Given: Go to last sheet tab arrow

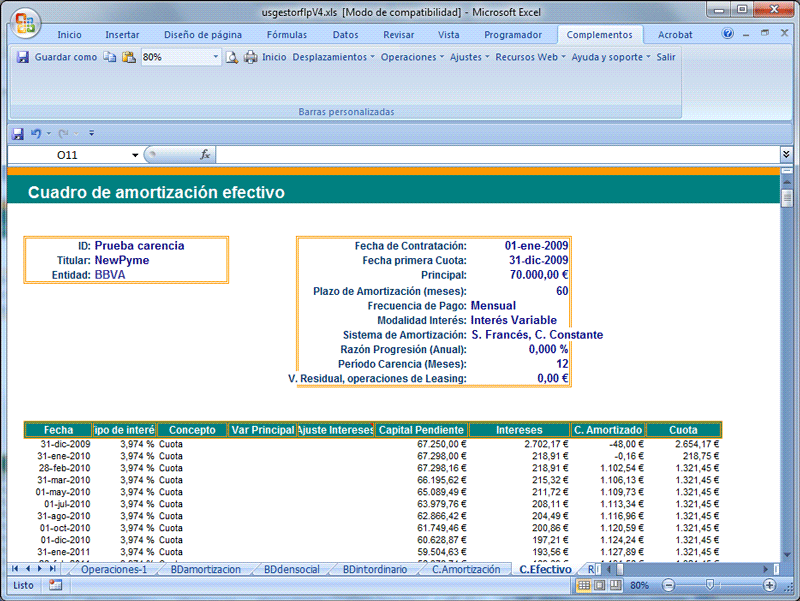Looking at the screenshot, I should [x=52, y=568].
